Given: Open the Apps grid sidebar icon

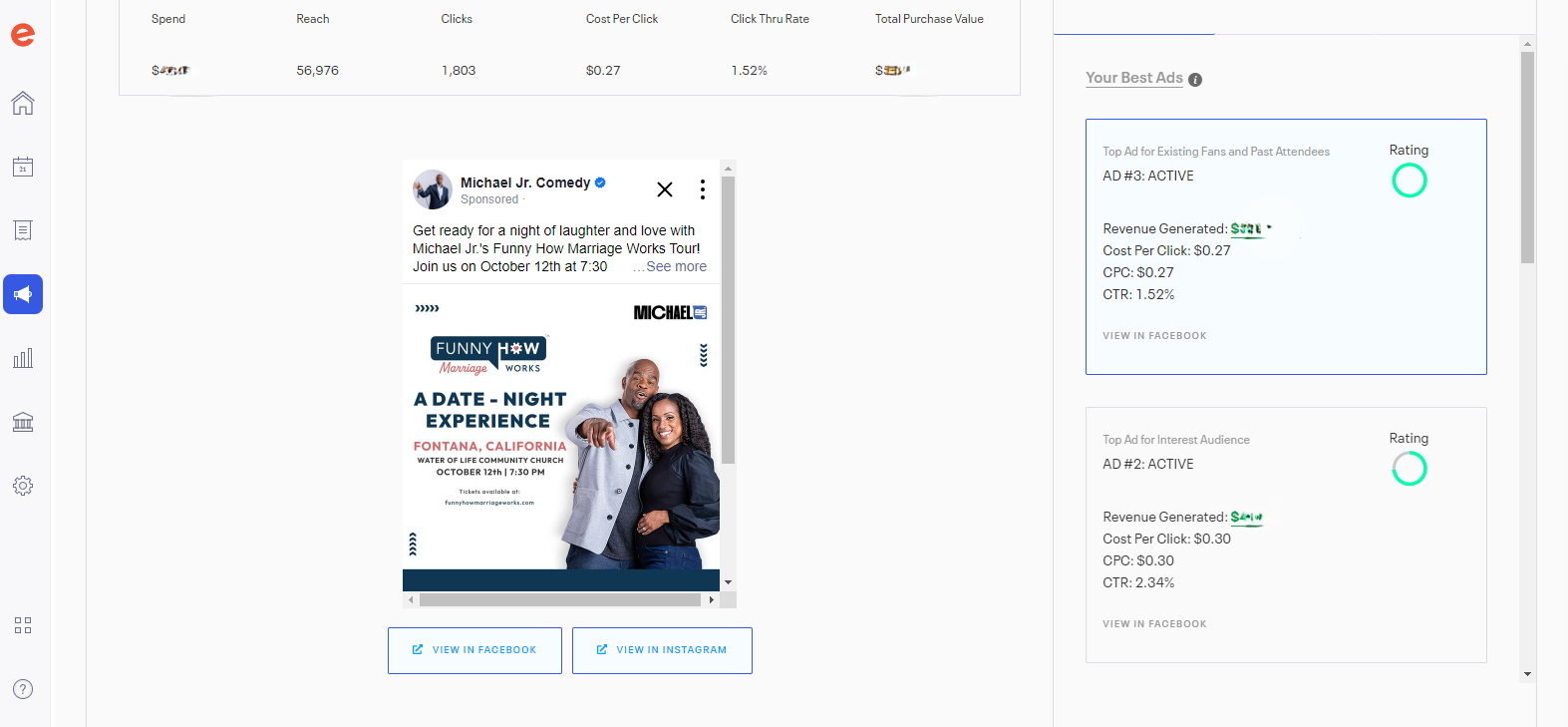Looking at the screenshot, I should click(23, 625).
